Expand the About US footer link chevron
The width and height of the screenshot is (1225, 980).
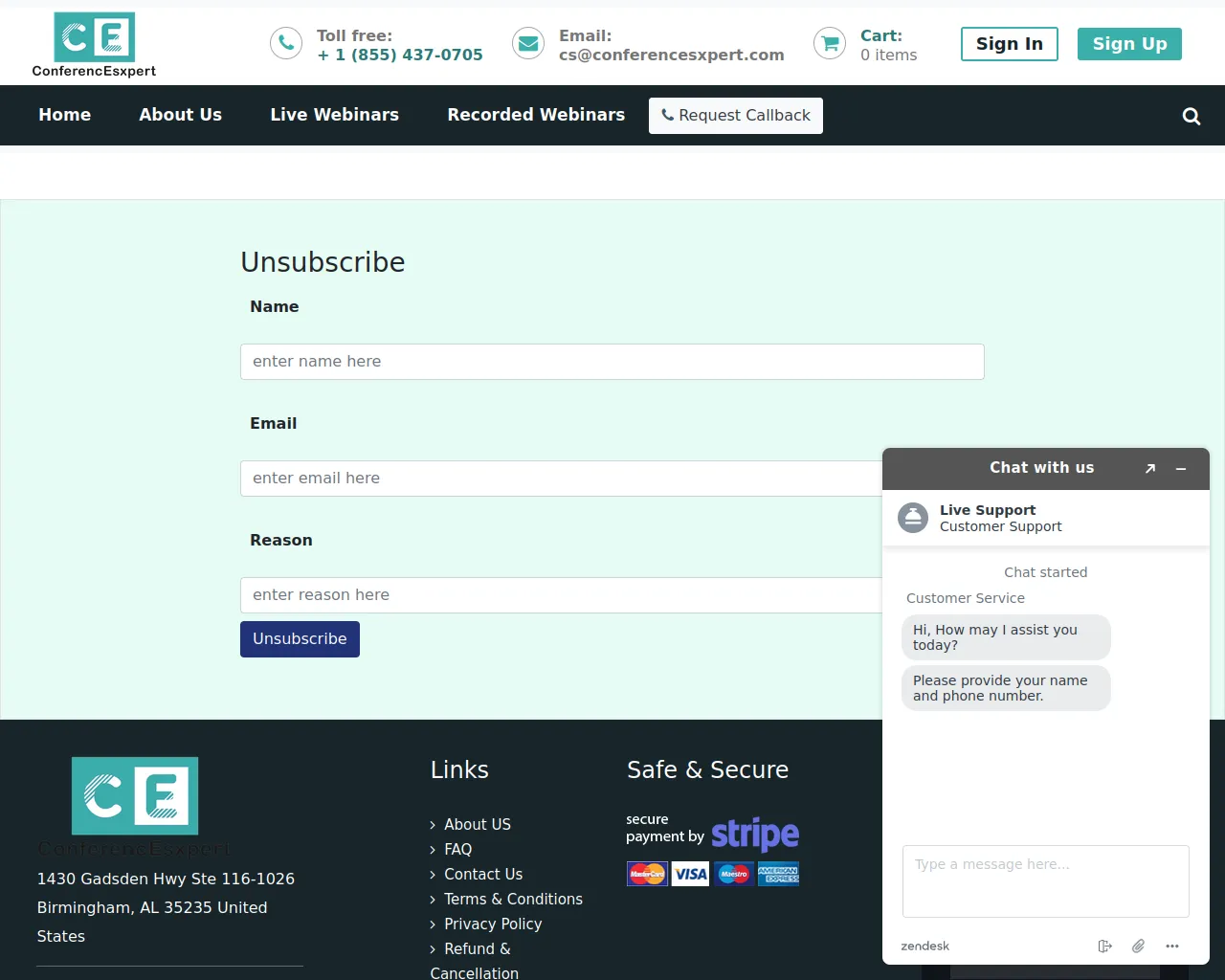tap(432, 824)
